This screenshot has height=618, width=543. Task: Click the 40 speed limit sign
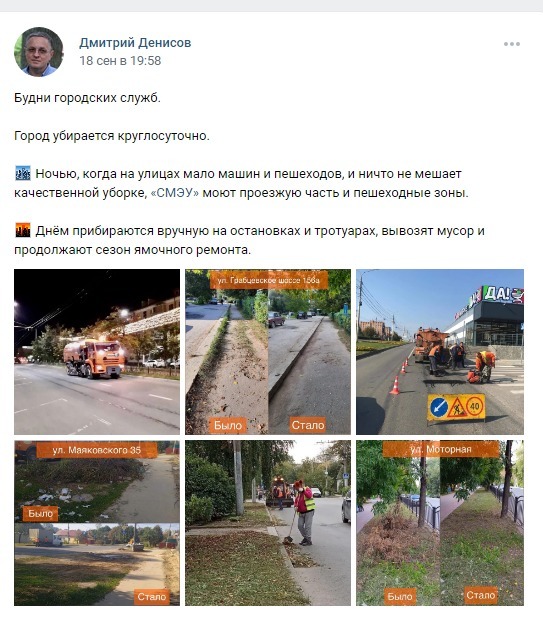[475, 406]
